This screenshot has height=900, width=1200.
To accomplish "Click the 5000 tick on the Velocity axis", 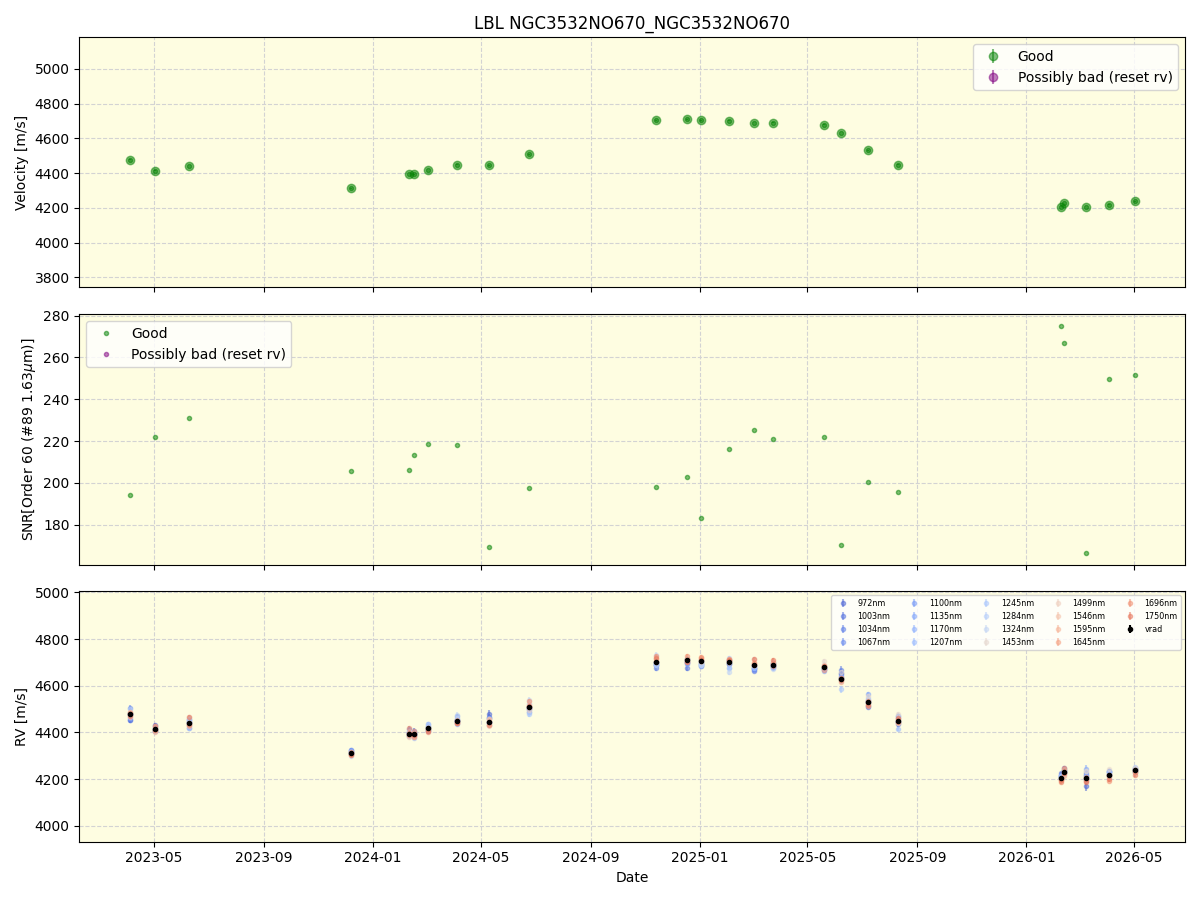I will [54, 70].
